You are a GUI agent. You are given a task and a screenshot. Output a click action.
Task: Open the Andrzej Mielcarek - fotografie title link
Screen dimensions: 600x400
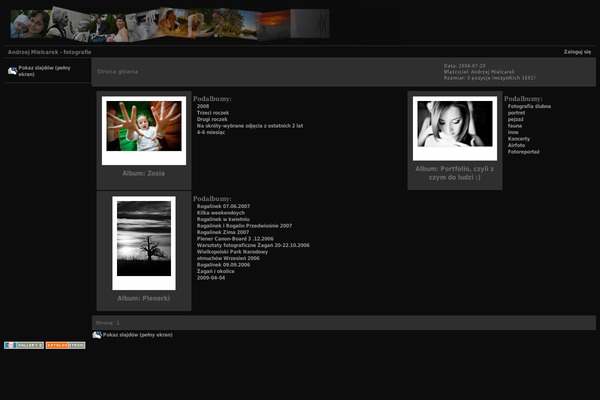click(x=49, y=52)
